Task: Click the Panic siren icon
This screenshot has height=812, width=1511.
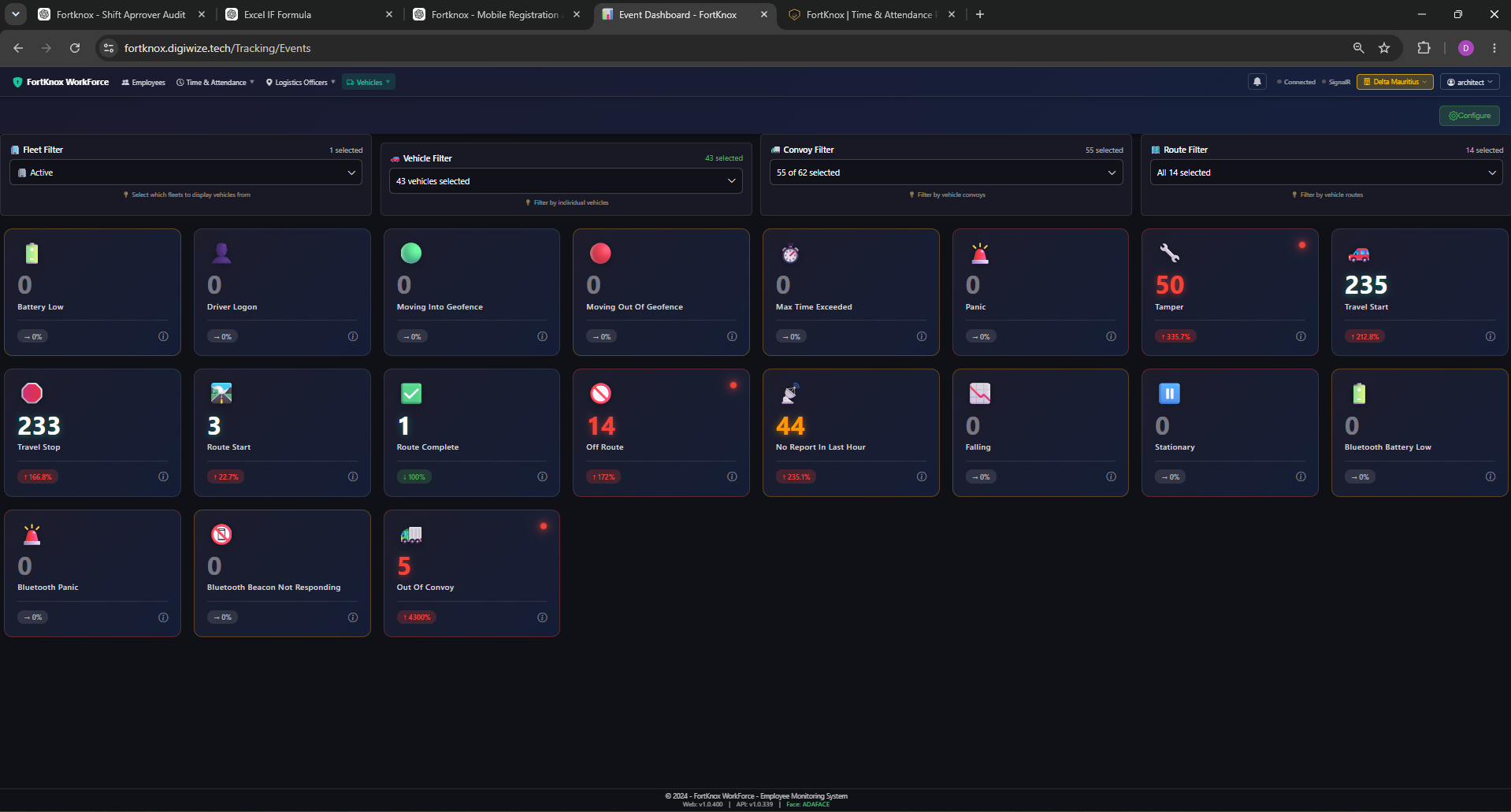Action: coord(980,253)
